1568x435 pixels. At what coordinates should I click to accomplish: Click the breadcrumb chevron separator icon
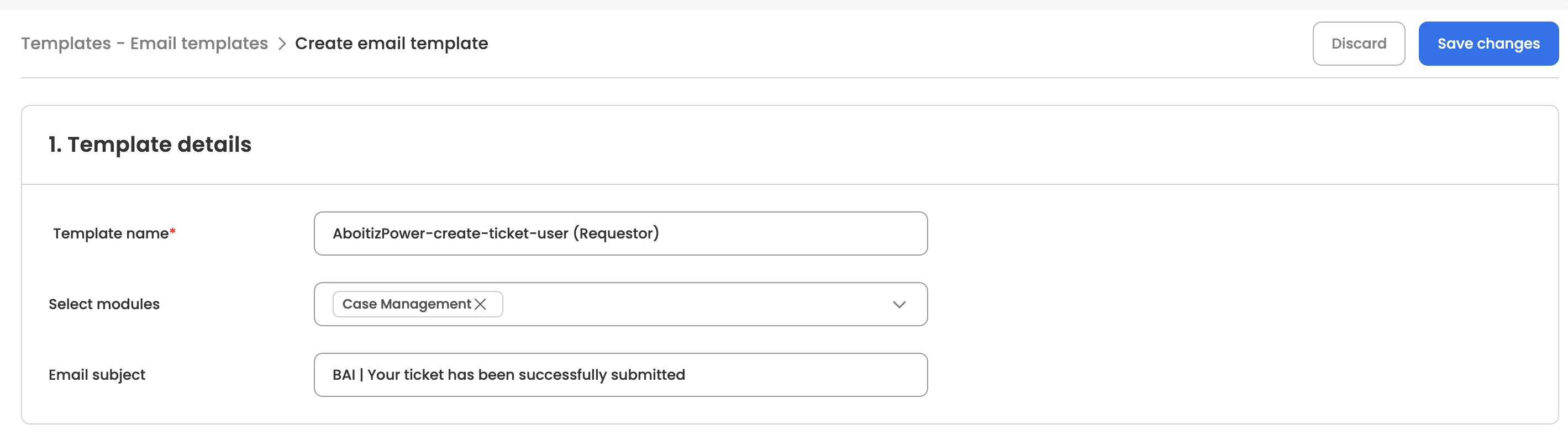click(x=282, y=44)
